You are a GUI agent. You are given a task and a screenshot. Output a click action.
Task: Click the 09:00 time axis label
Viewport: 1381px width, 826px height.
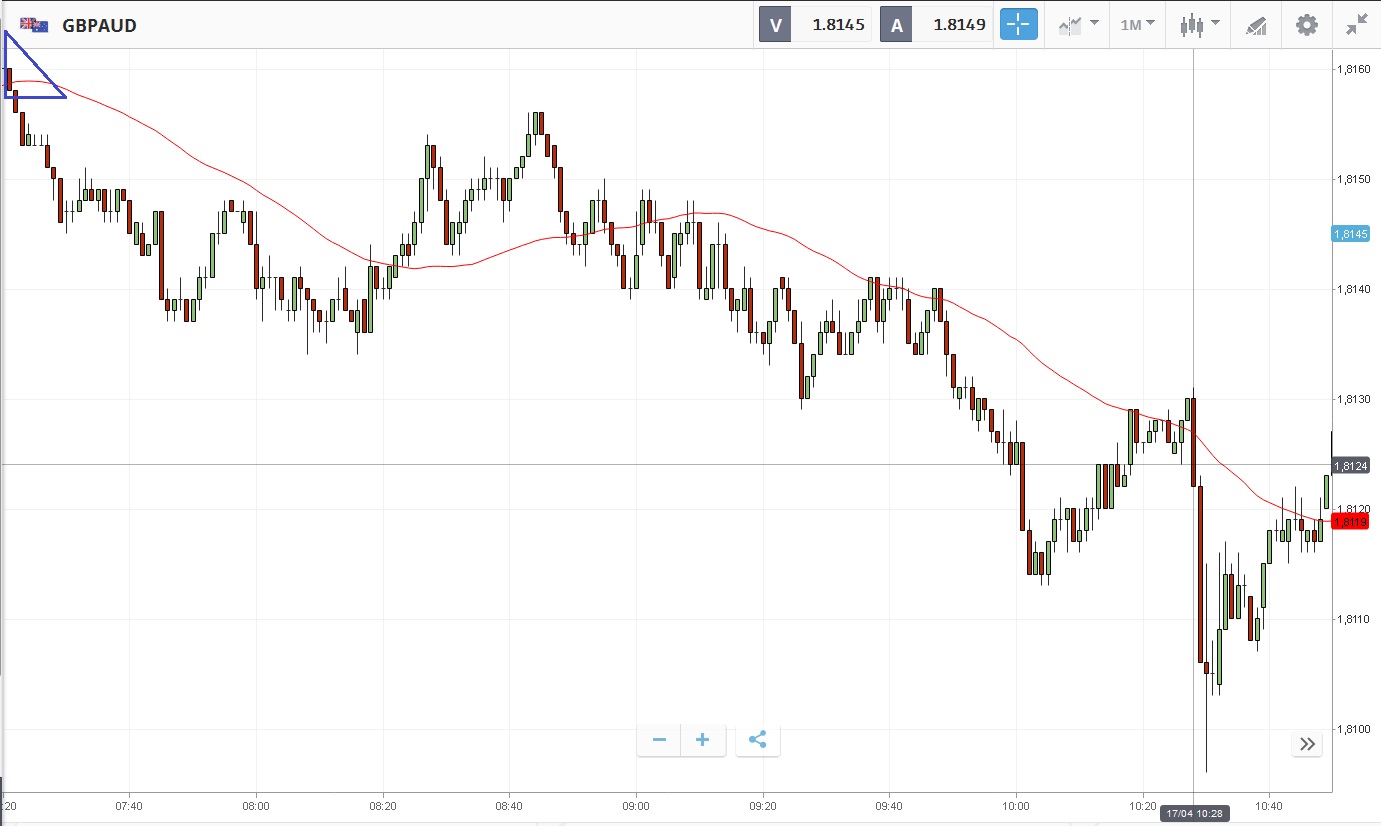636,806
